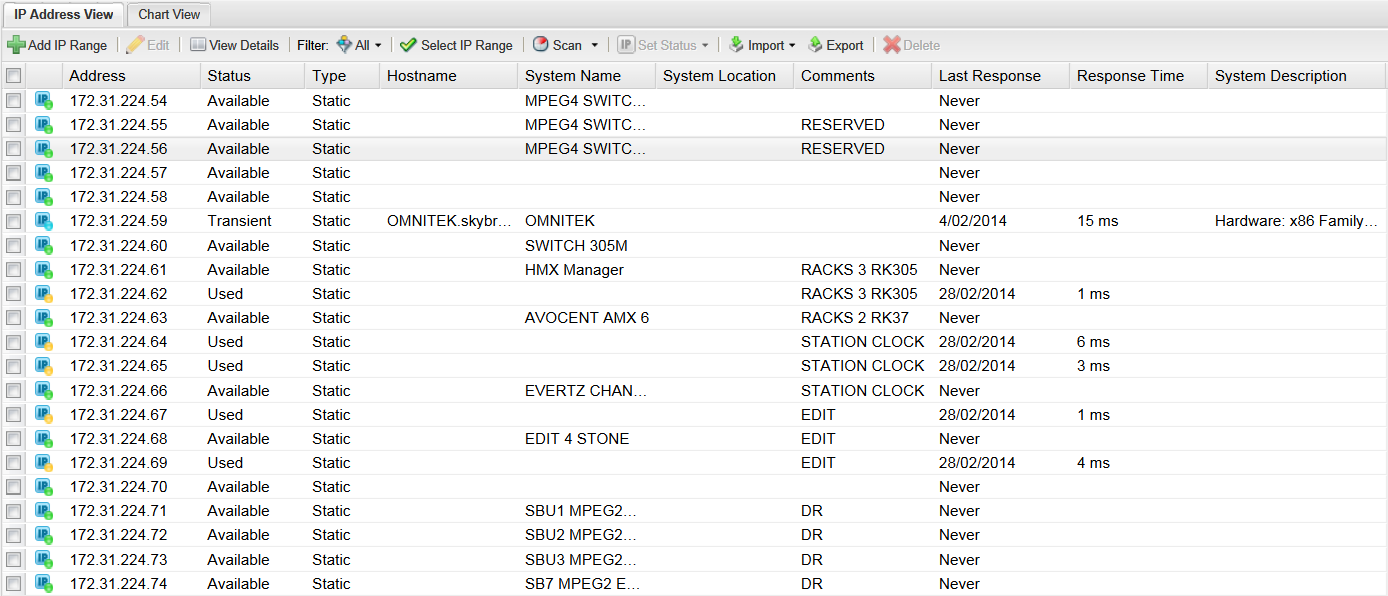Screen dimensions: 1388x596
Task: Open the Set Status dropdown arrow
Action: click(x=705, y=46)
